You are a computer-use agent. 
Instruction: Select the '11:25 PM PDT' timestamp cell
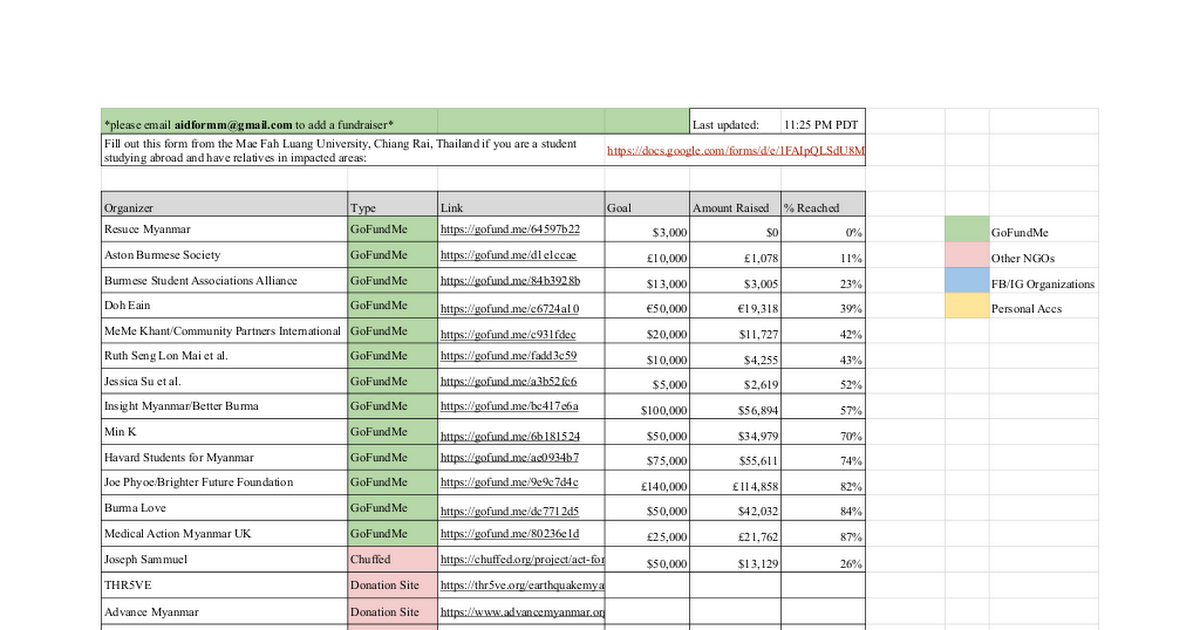823,121
